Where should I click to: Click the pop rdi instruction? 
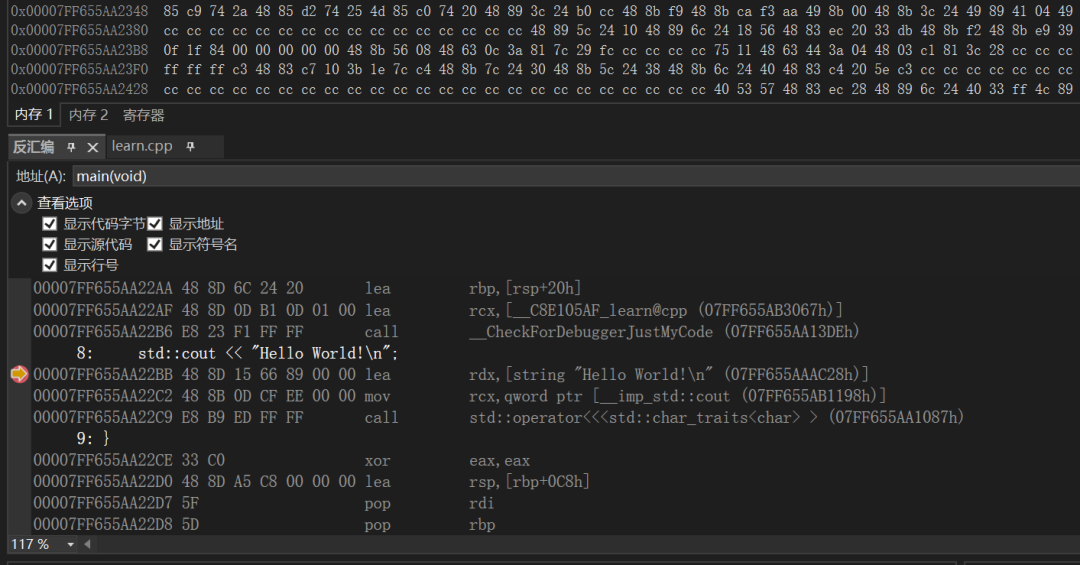point(264,503)
